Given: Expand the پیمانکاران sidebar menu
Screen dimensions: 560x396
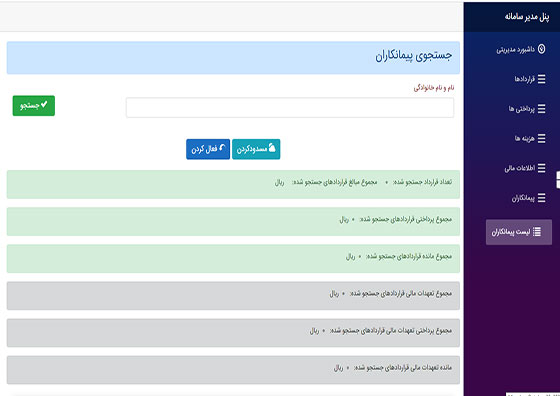Looking at the screenshot, I should tap(529, 197).
